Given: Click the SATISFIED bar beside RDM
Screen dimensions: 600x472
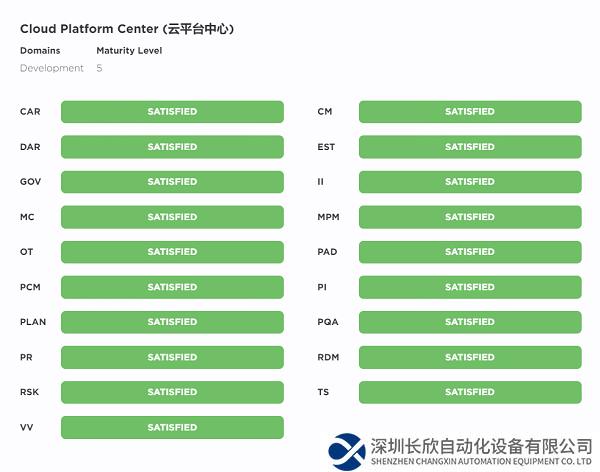Looking at the screenshot, I should (470, 357).
